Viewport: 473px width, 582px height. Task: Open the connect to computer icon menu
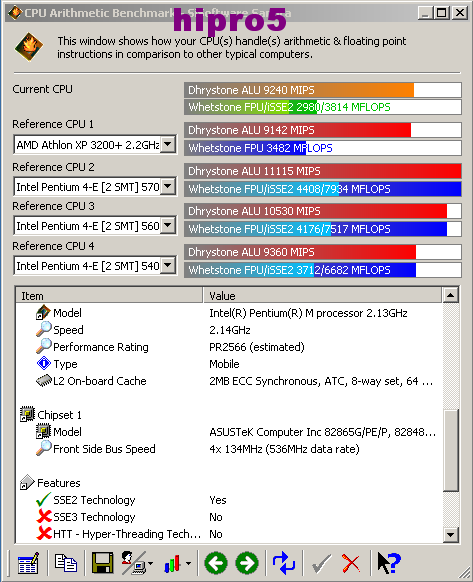point(133,563)
